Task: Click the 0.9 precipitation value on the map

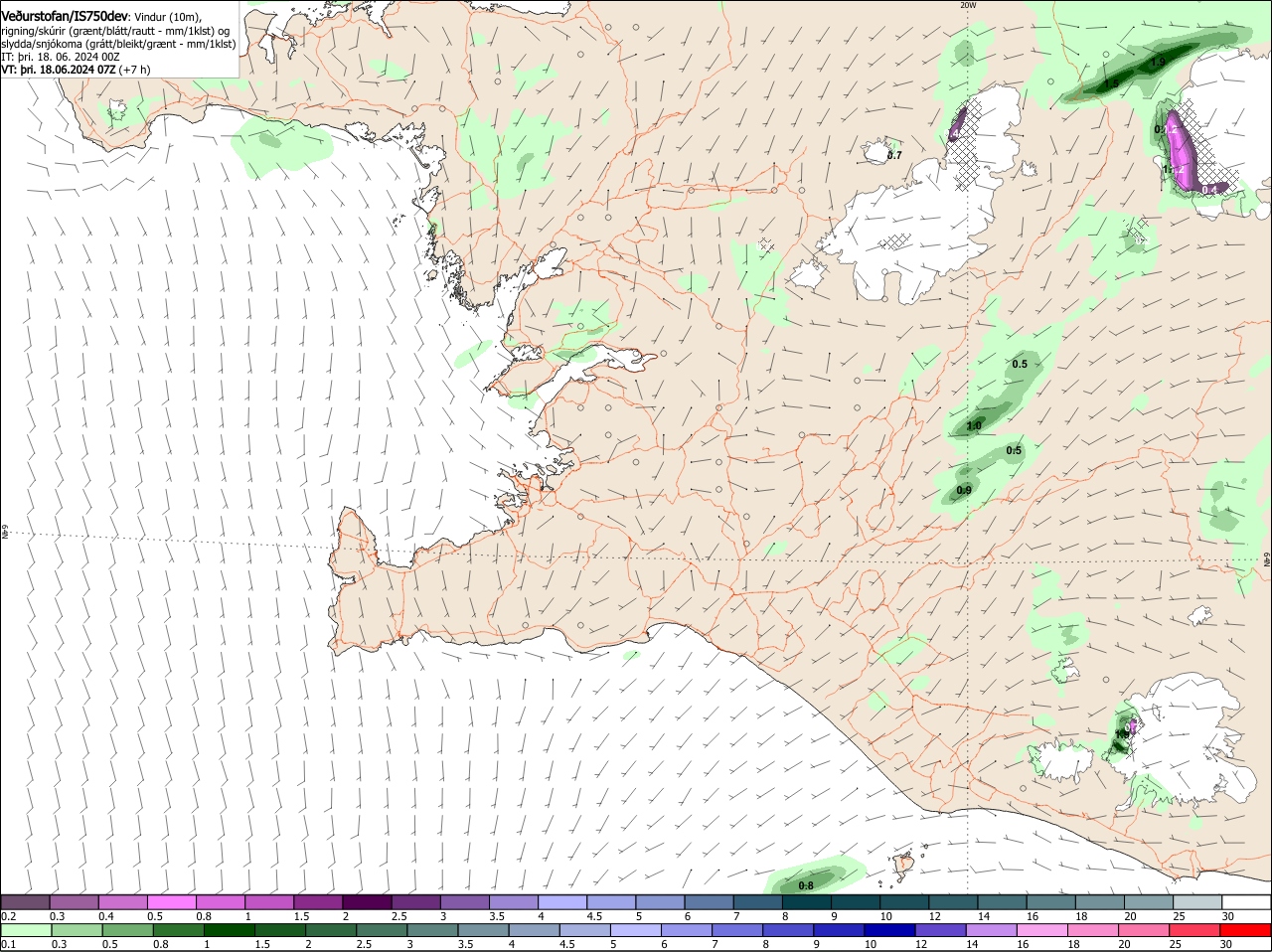Action: click(x=964, y=491)
